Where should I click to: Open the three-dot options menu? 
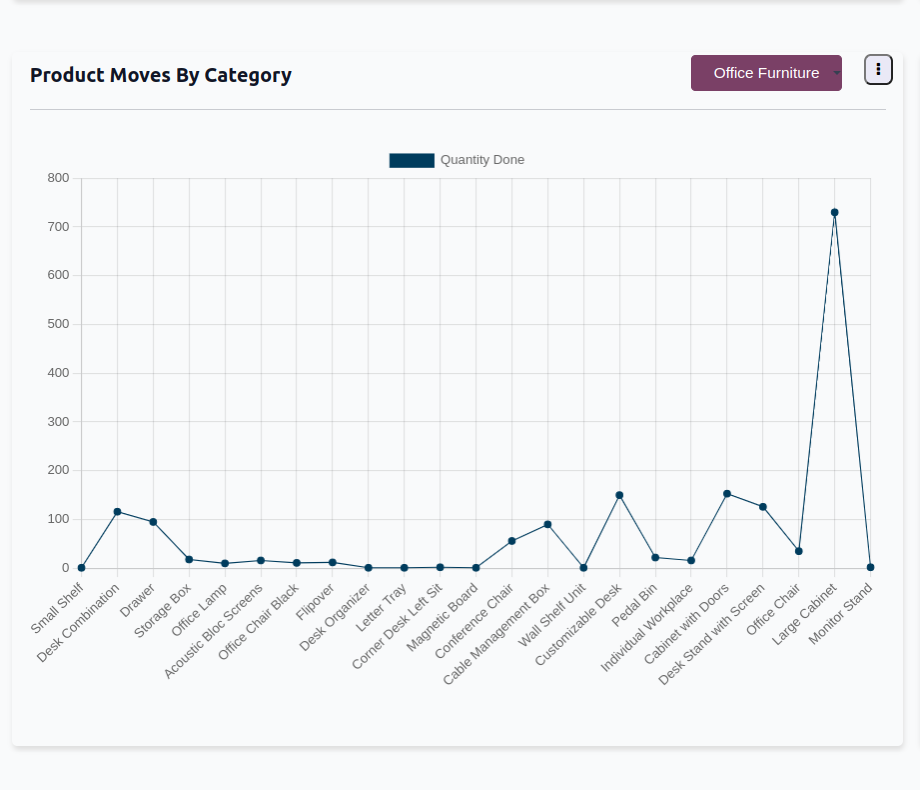(x=878, y=69)
